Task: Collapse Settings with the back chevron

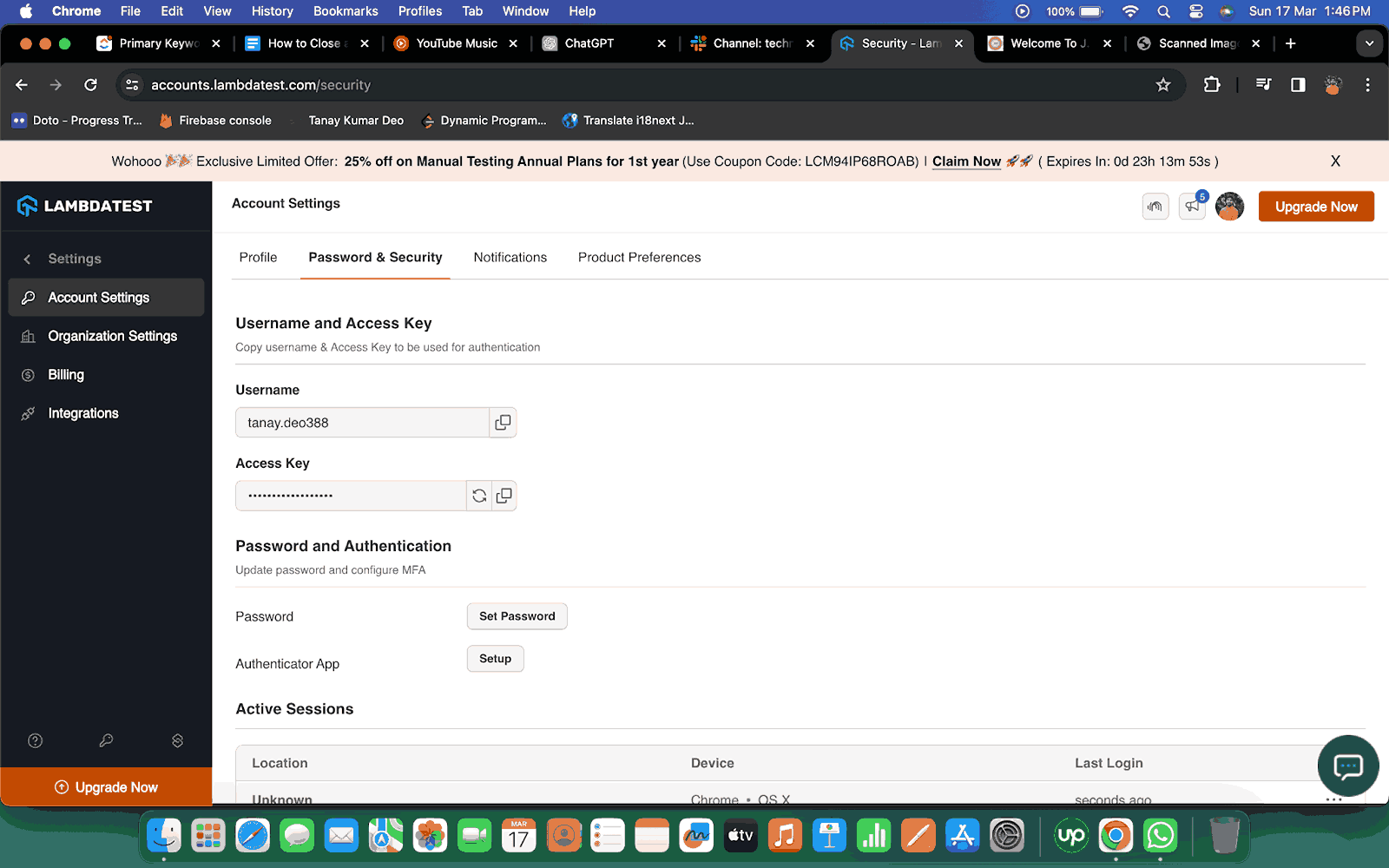Action: (27, 258)
